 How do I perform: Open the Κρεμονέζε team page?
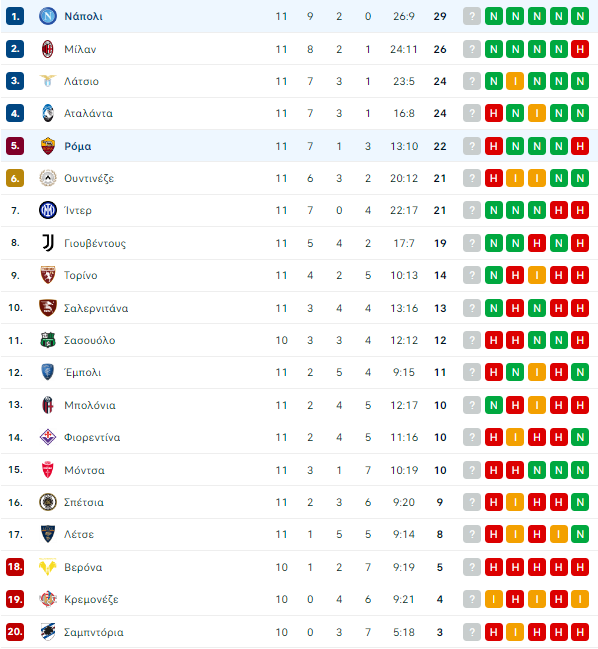[x=91, y=599]
